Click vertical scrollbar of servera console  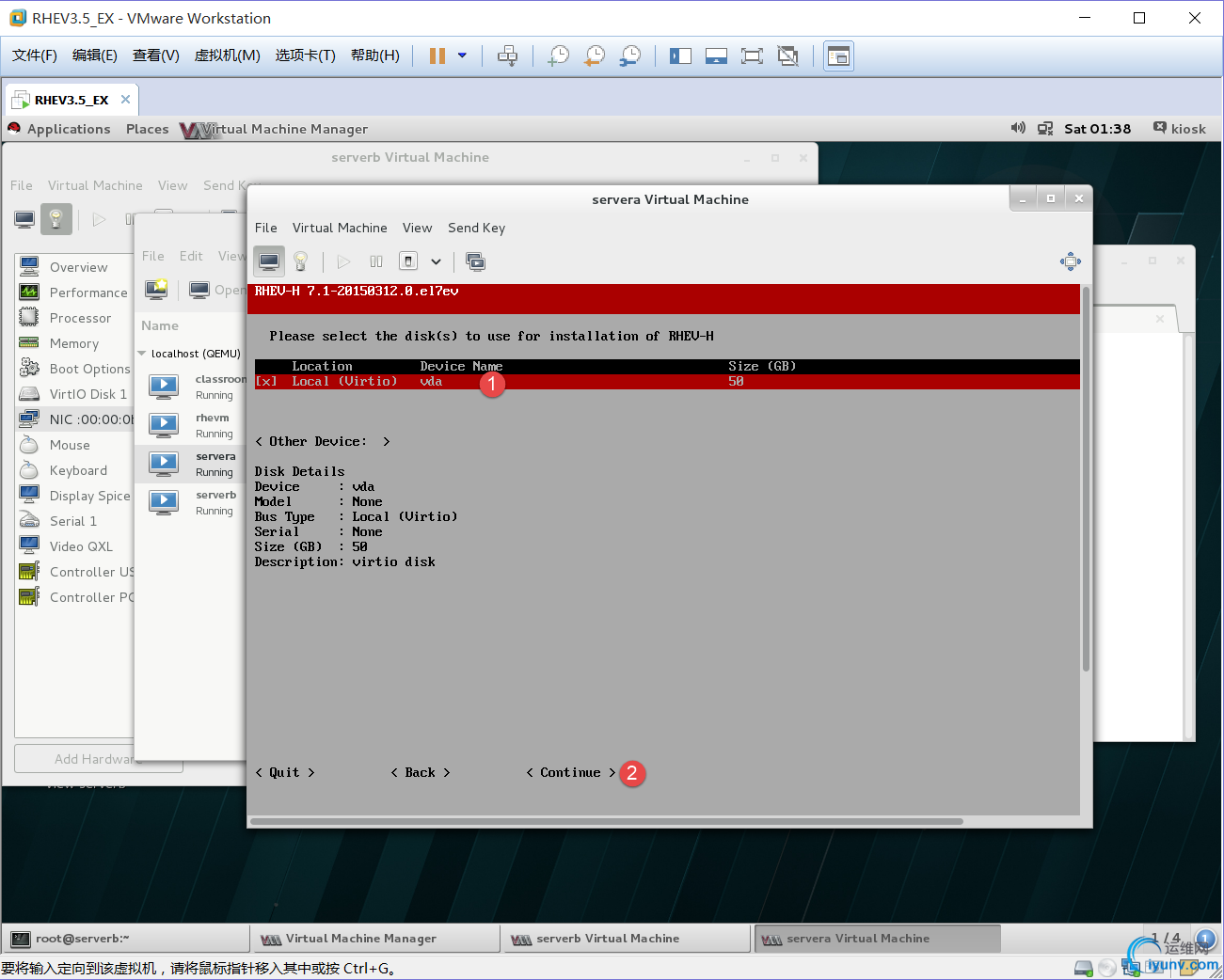pyautogui.click(x=1086, y=480)
